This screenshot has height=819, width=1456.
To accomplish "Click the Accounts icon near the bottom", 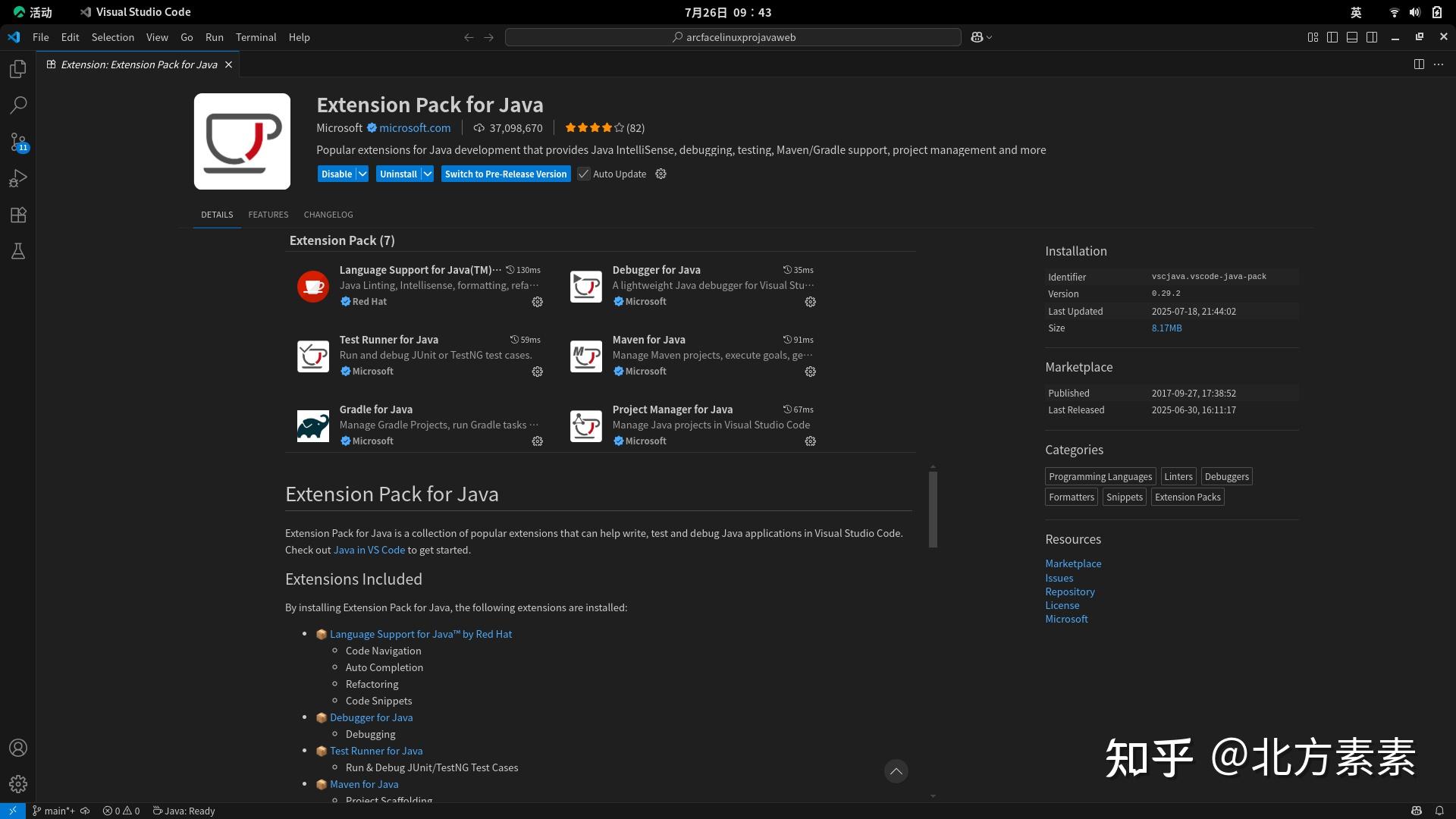I will [x=17, y=748].
